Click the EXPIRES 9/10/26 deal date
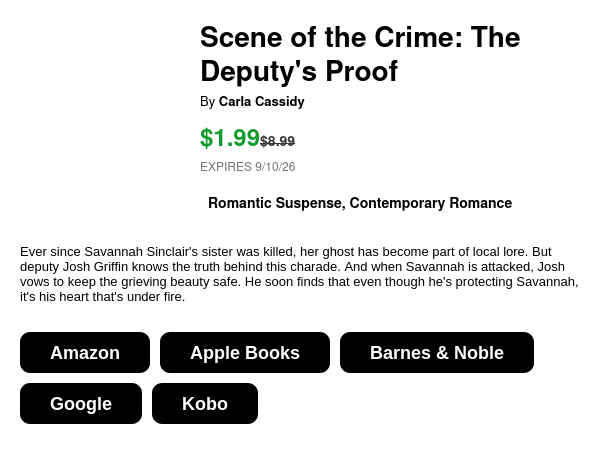Viewport: 600px width, 449px height. tap(248, 167)
